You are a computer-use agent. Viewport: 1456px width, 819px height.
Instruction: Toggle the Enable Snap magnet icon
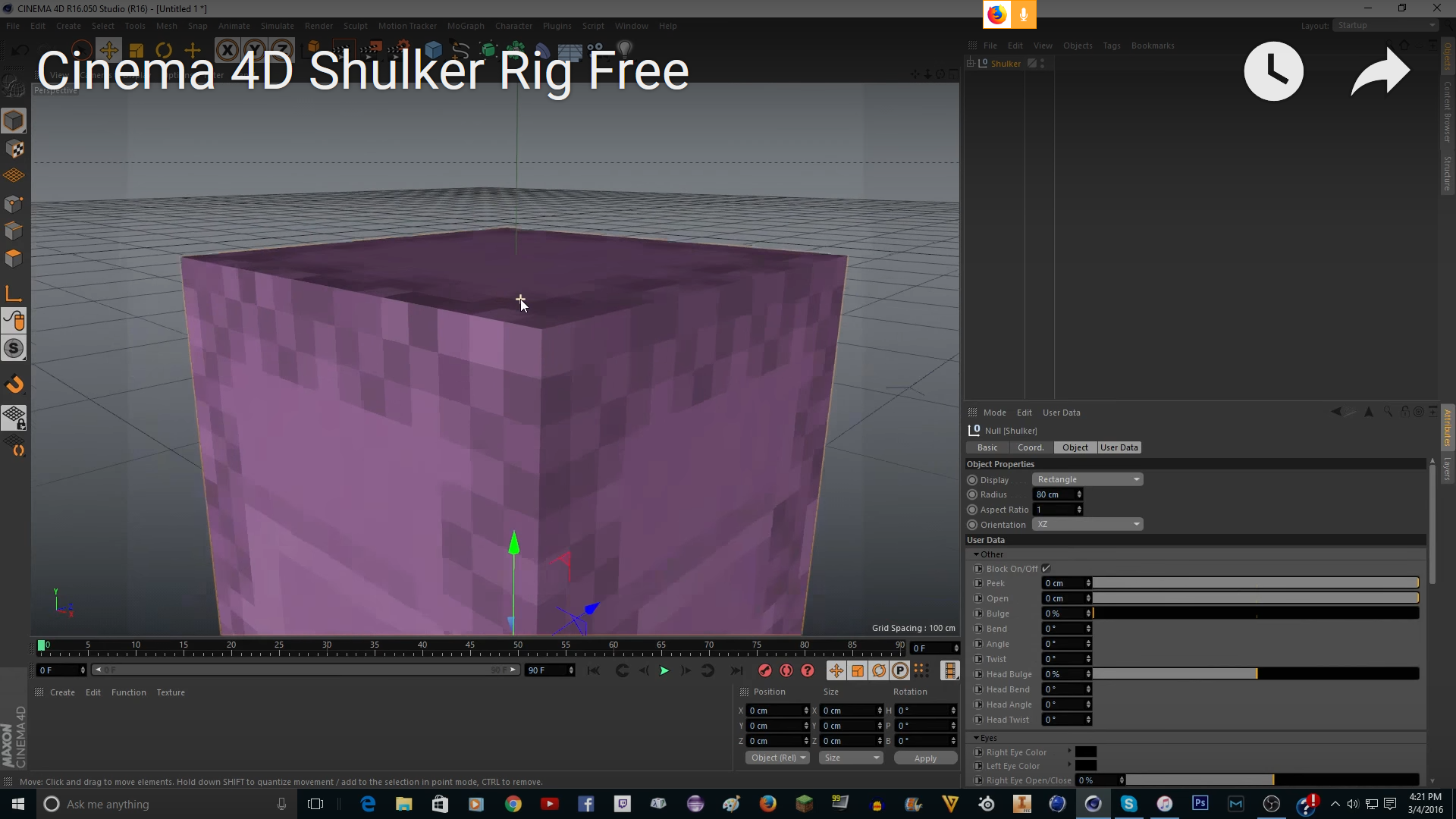(x=14, y=384)
